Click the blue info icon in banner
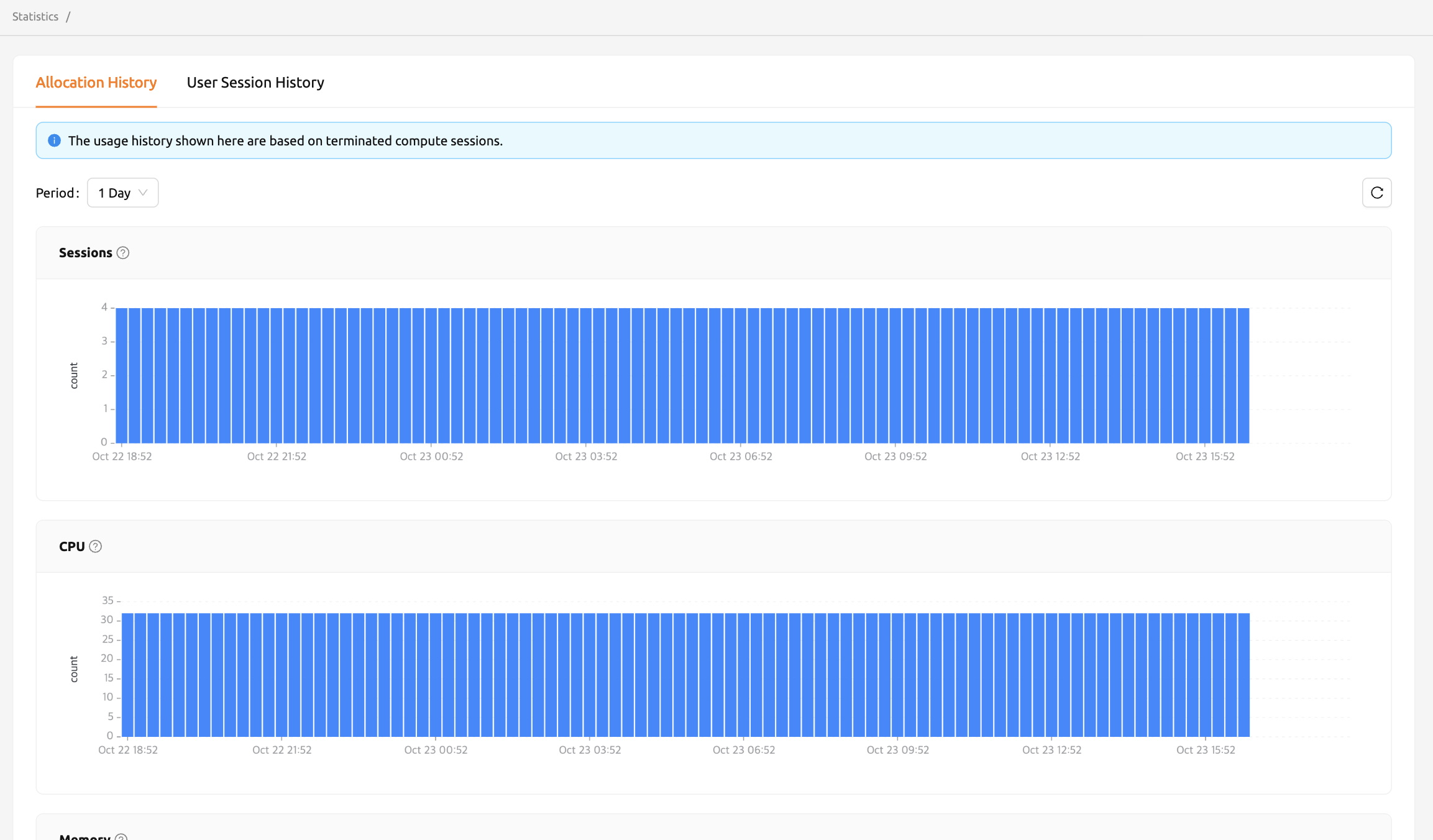The height and width of the screenshot is (840, 1433). point(54,140)
